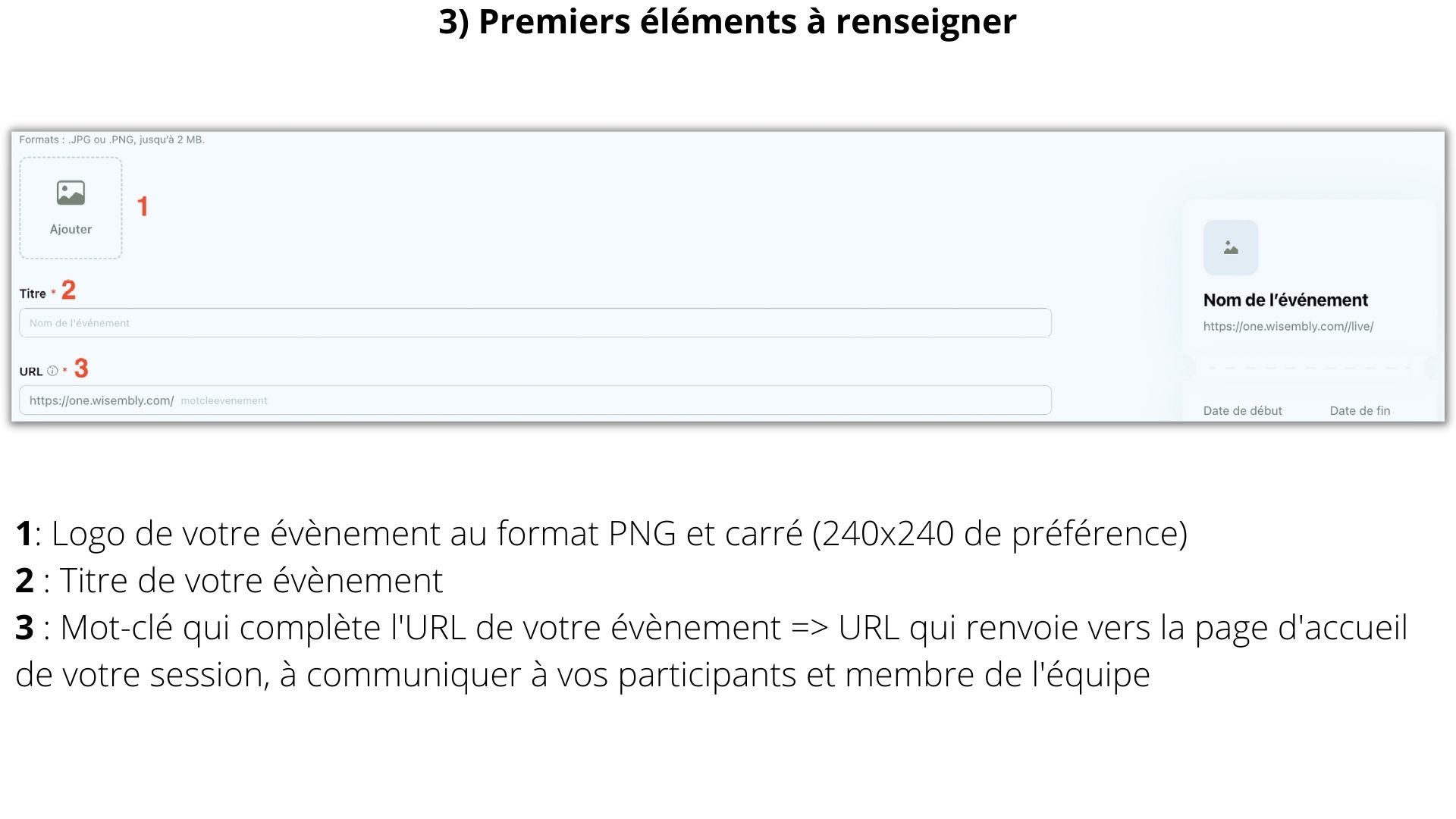Click the info icon next to URL
The width and height of the screenshot is (1456, 819).
52,371
